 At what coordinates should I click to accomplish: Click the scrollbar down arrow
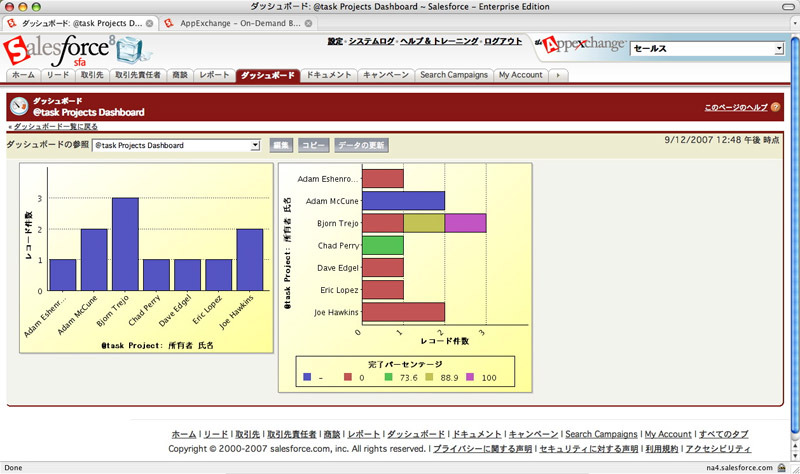click(794, 457)
